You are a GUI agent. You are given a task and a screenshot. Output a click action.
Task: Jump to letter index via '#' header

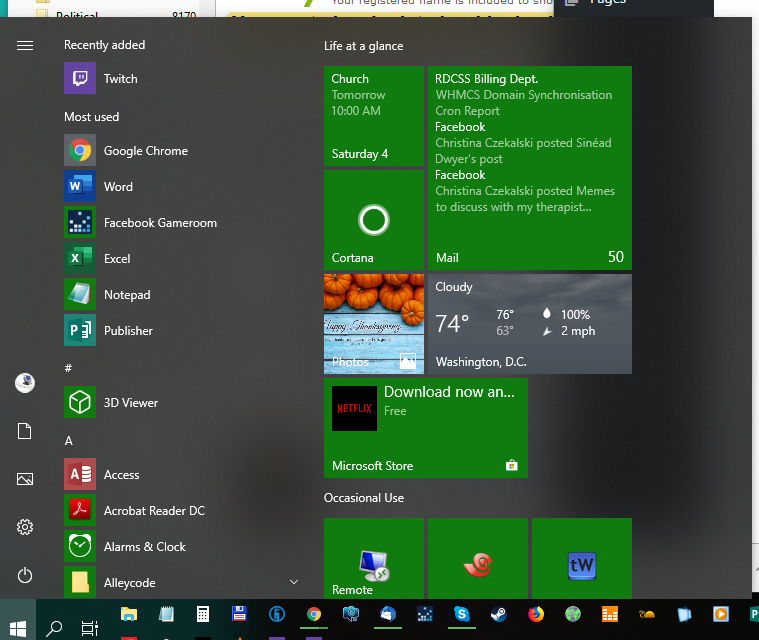pyautogui.click(x=68, y=368)
